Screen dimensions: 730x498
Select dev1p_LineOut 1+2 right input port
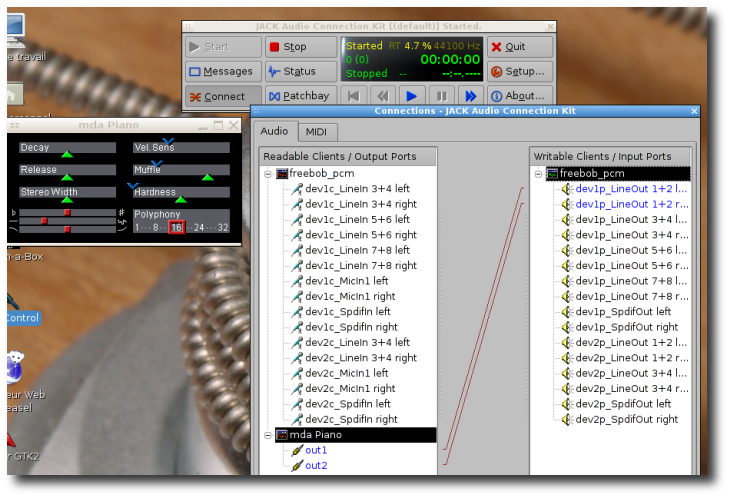(632, 204)
